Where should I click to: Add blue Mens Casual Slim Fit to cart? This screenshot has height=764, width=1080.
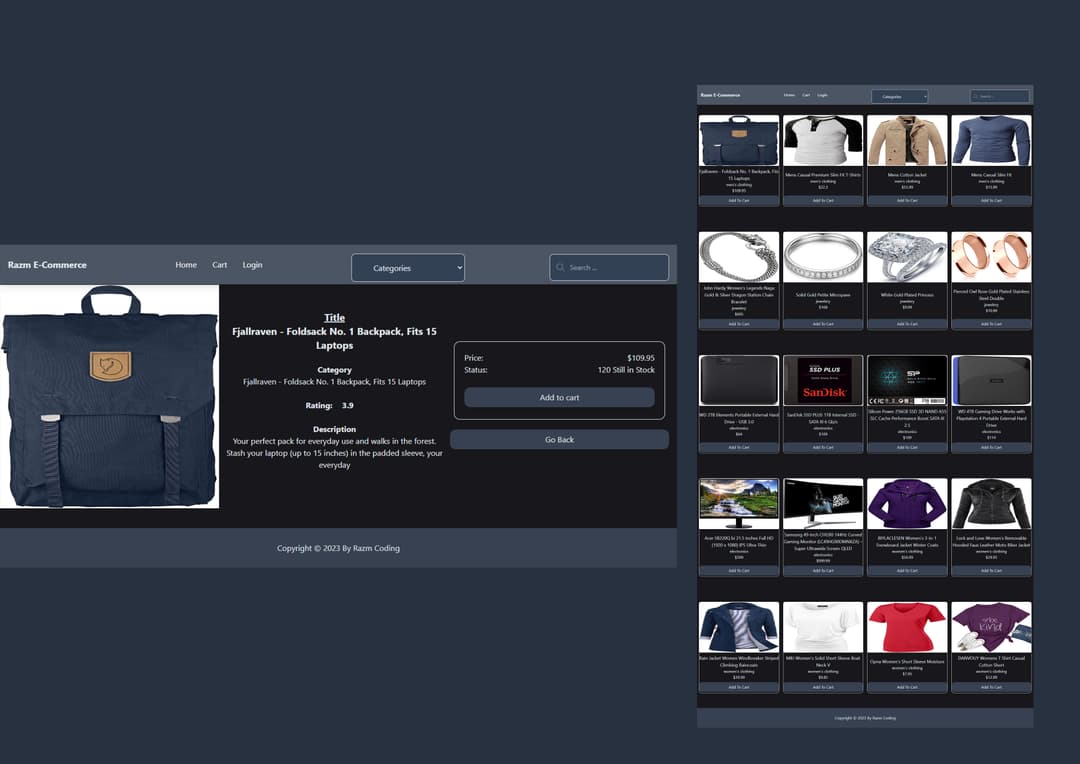pyautogui.click(x=991, y=200)
